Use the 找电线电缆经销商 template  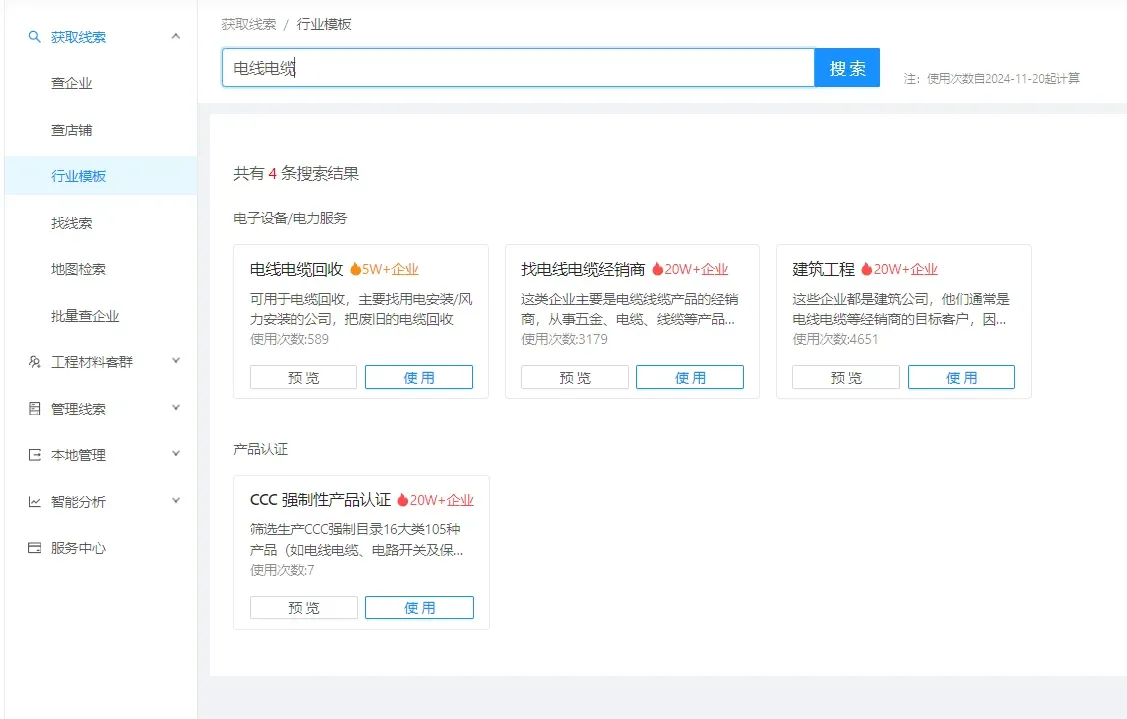(x=690, y=377)
